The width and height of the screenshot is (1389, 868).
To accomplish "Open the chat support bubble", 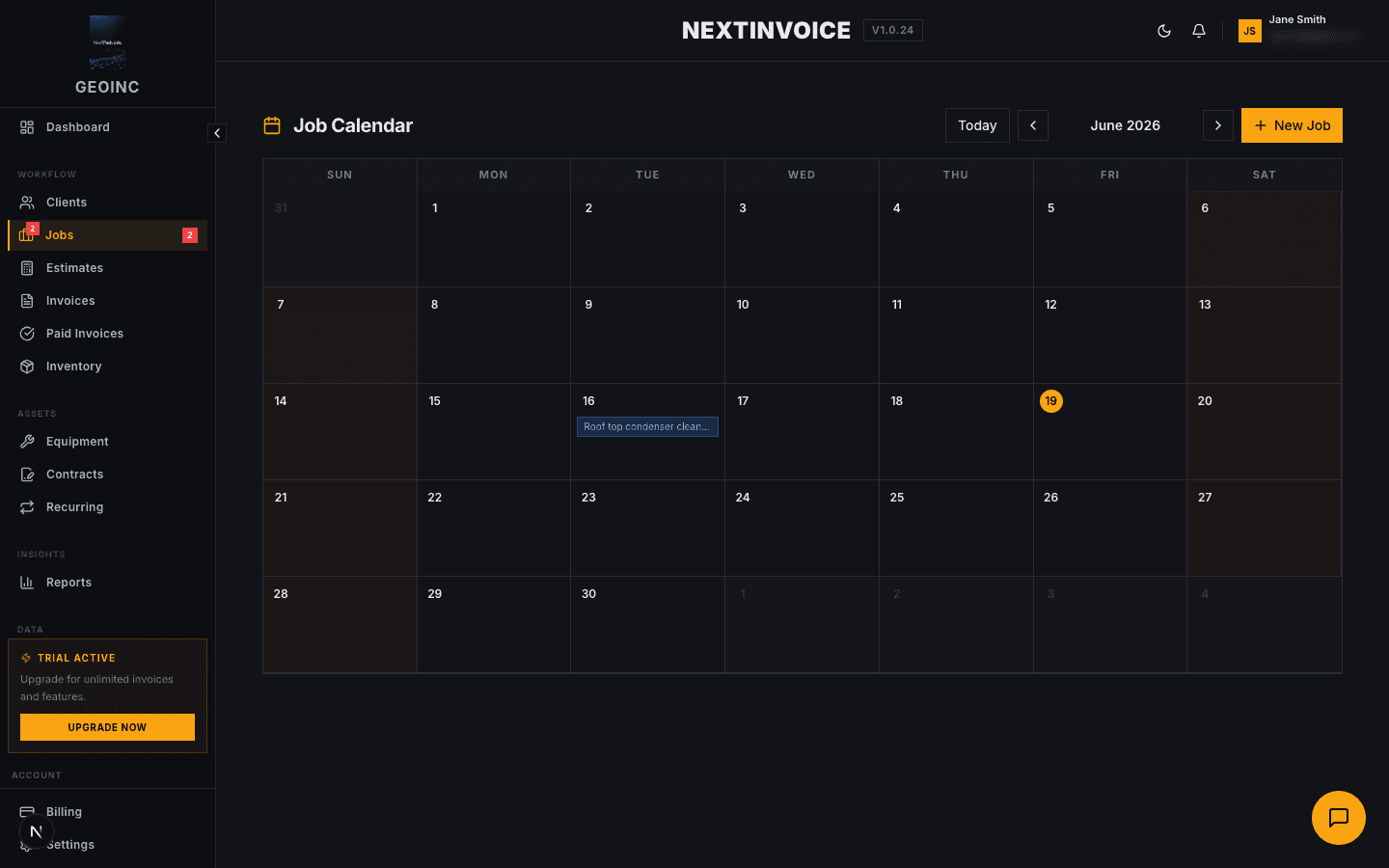I will (x=1339, y=818).
